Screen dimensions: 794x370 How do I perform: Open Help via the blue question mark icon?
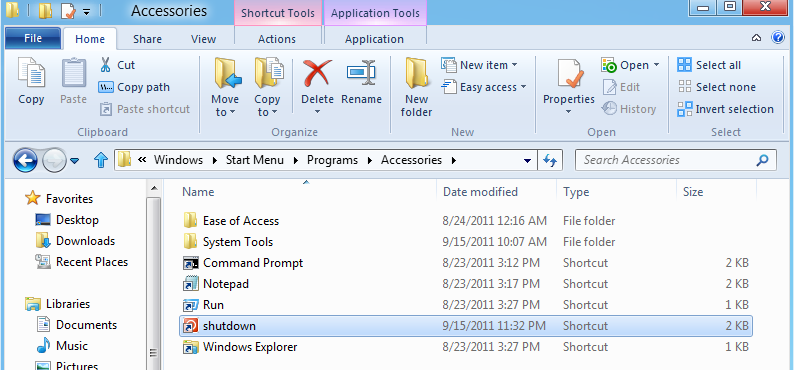pos(778,37)
